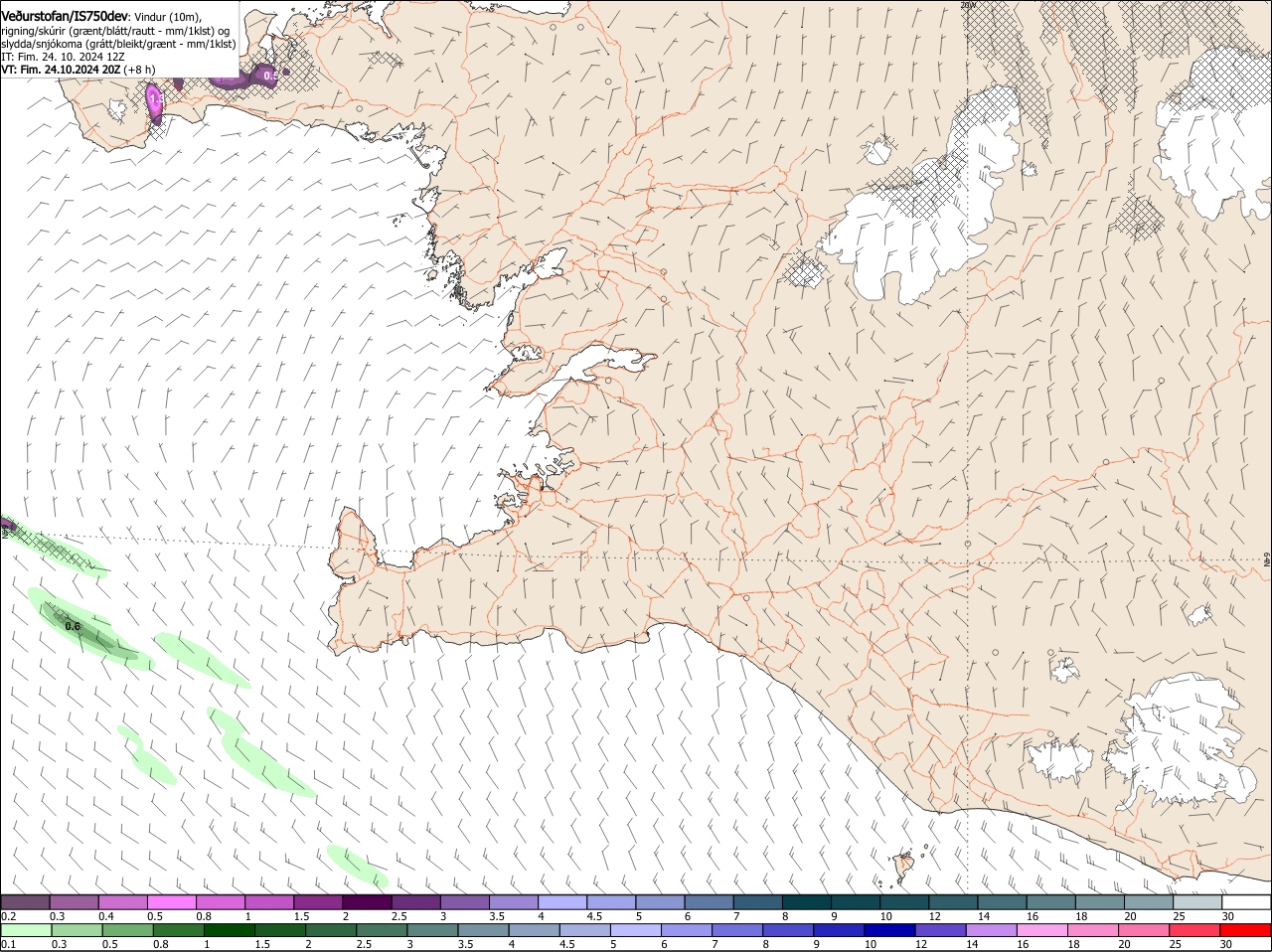Pick the palest green swatch starting at 0.1

pos(26,930)
